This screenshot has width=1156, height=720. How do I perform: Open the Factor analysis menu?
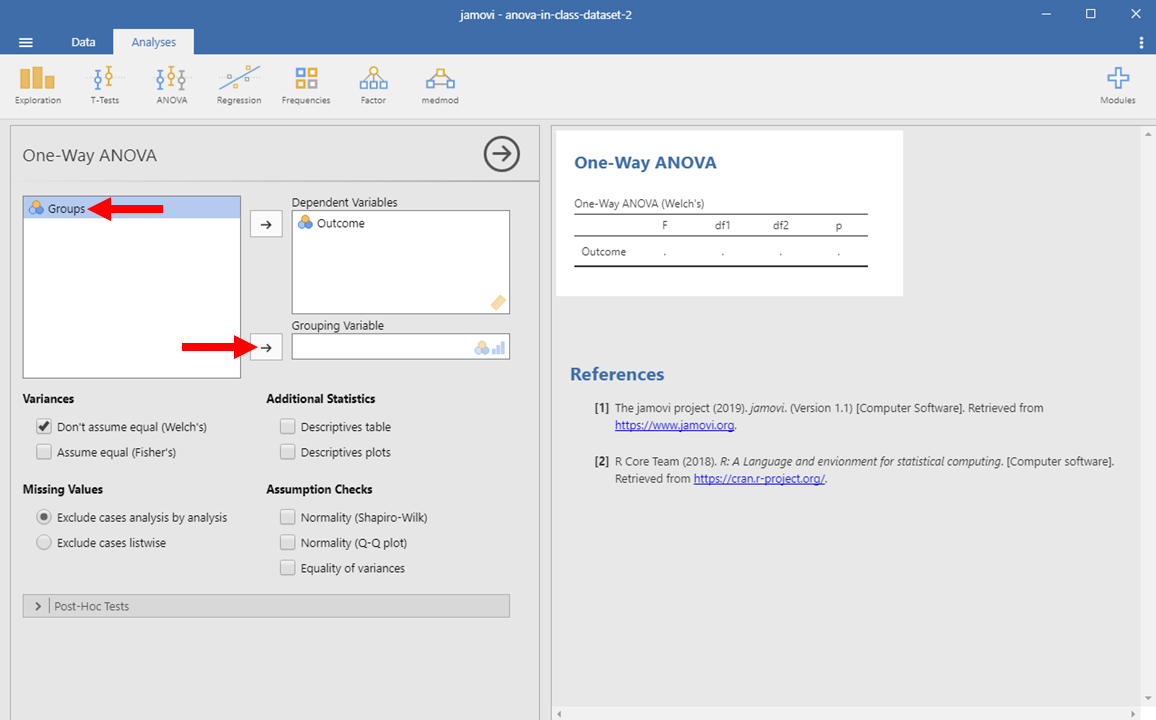click(373, 84)
